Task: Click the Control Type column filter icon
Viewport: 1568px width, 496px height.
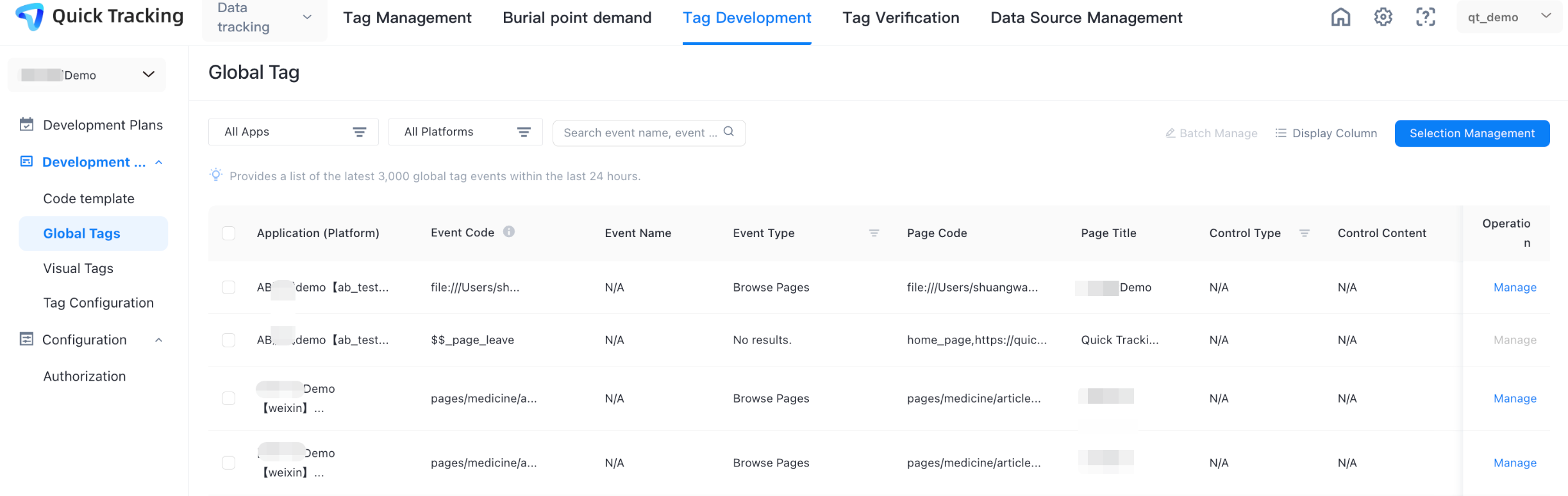Action: click(x=1304, y=233)
